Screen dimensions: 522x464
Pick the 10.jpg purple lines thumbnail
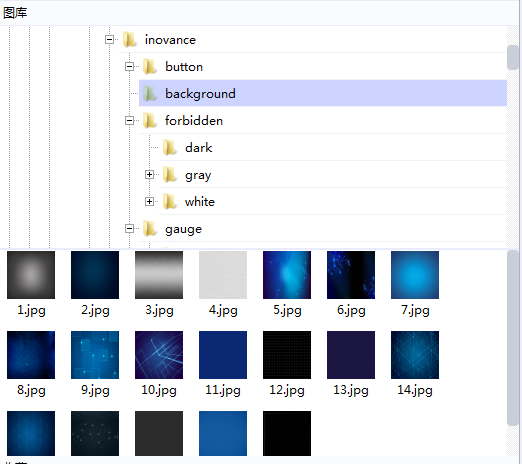tap(159, 355)
